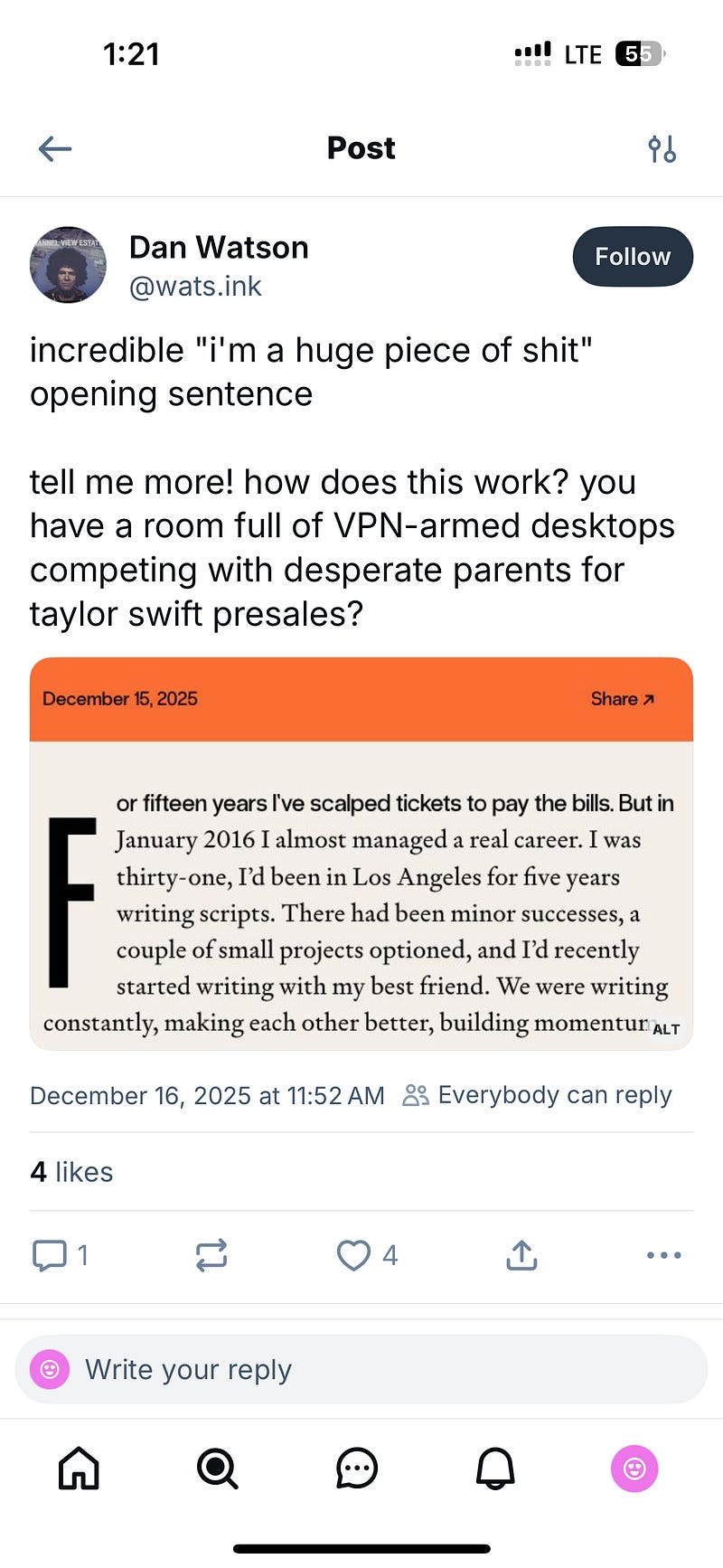The width and height of the screenshot is (723, 1568).
Task: Open profile avatar tab in bottom bar
Action: [634, 1469]
